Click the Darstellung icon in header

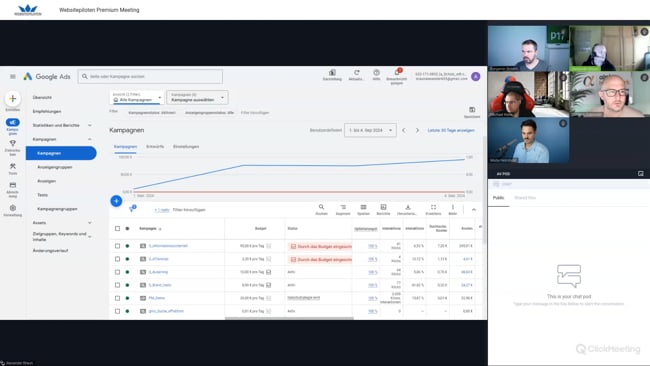coord(332,73)
